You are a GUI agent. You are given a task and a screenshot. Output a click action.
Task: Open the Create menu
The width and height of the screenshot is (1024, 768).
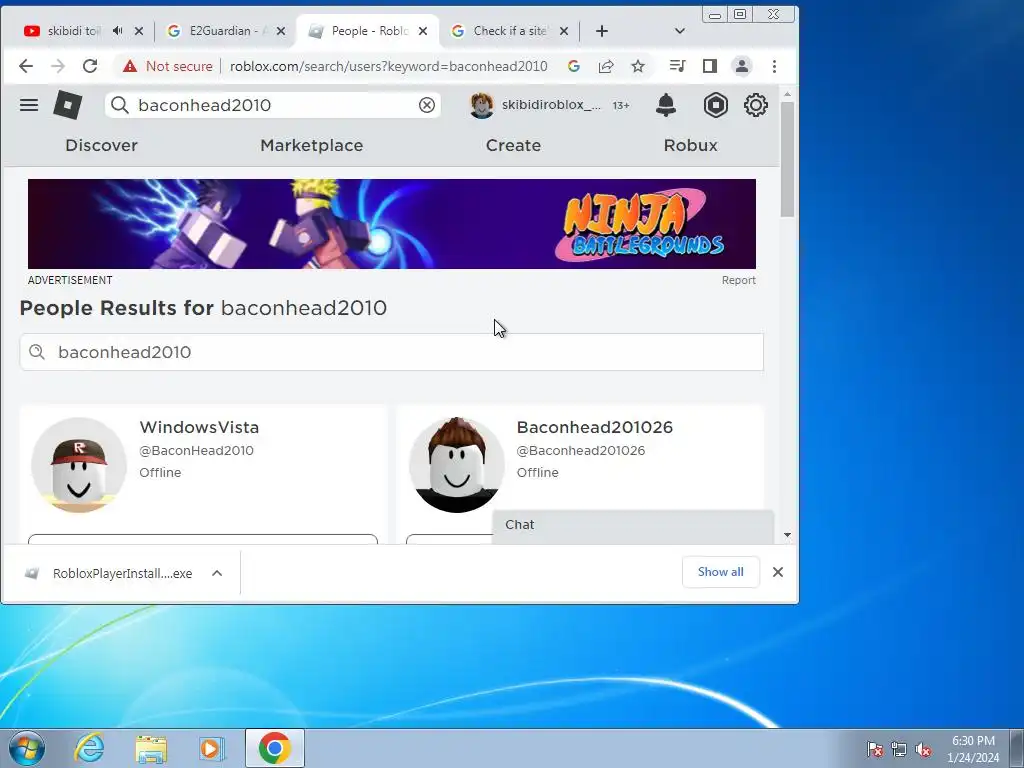click(x=513, y=145)
